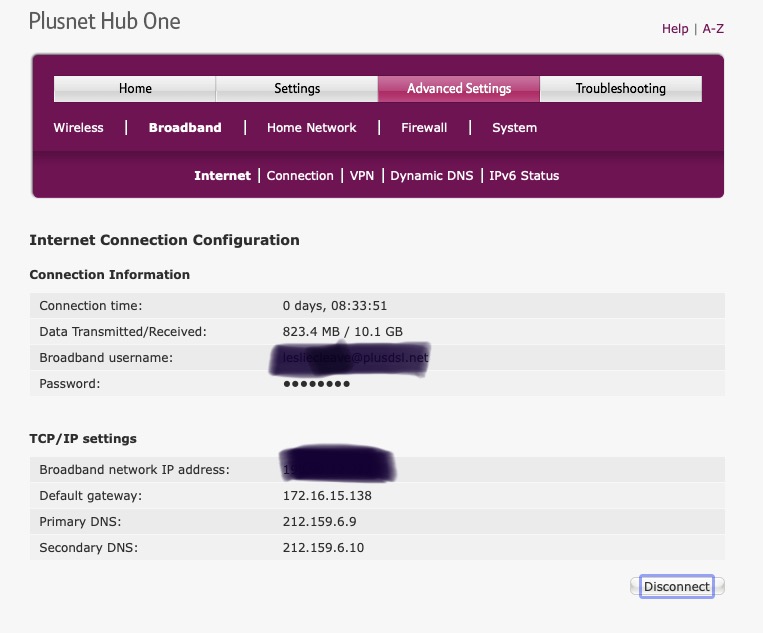Click the Help link

pyautogui.click(x=675, y=29)
